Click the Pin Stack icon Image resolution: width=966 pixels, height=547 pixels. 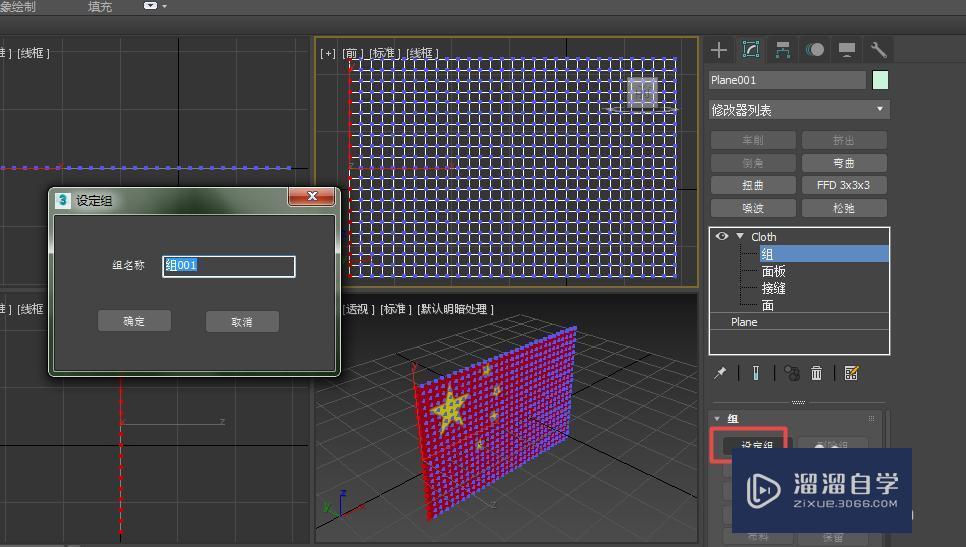[720, 373]
